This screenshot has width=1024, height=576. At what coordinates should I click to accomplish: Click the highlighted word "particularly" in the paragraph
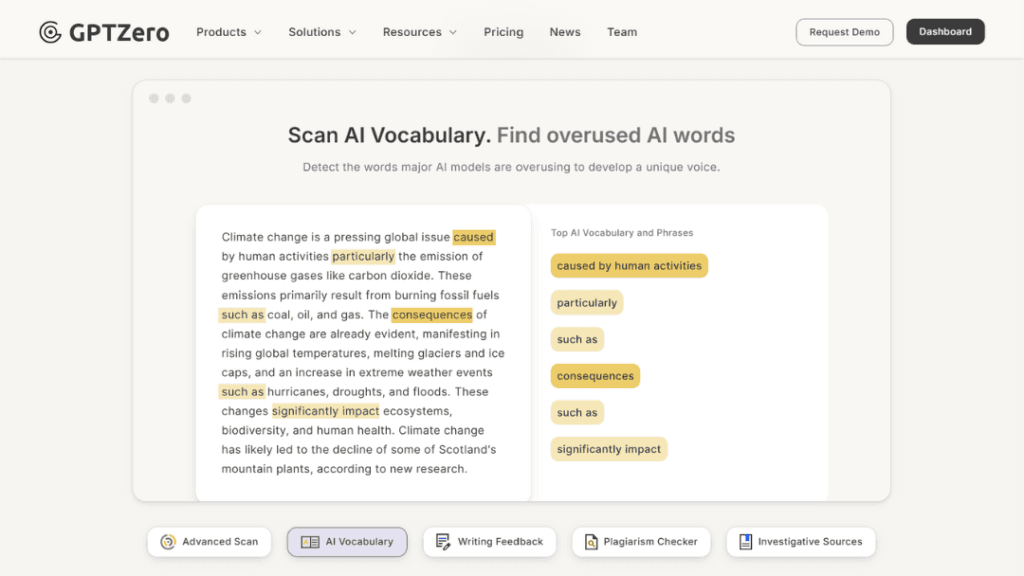pyautogui.click(x=363, y=257)
